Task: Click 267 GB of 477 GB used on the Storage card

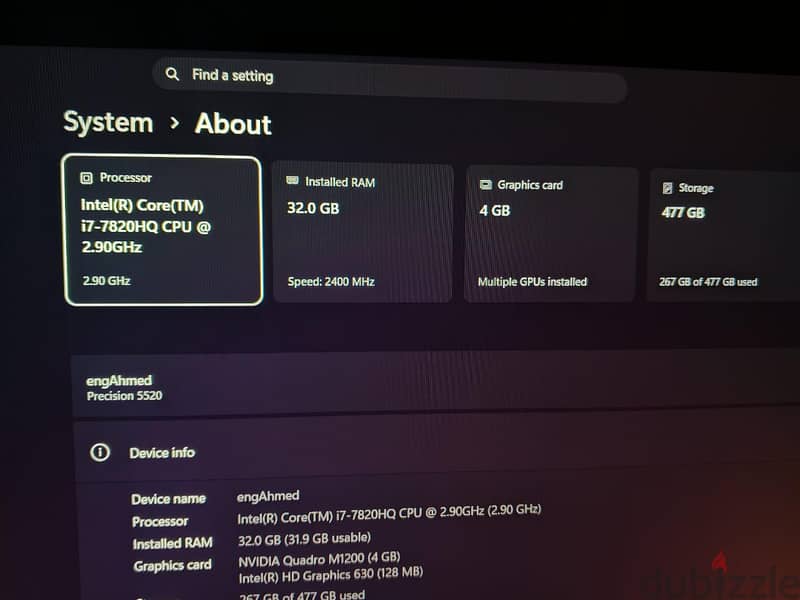Action: click(708, 282)
